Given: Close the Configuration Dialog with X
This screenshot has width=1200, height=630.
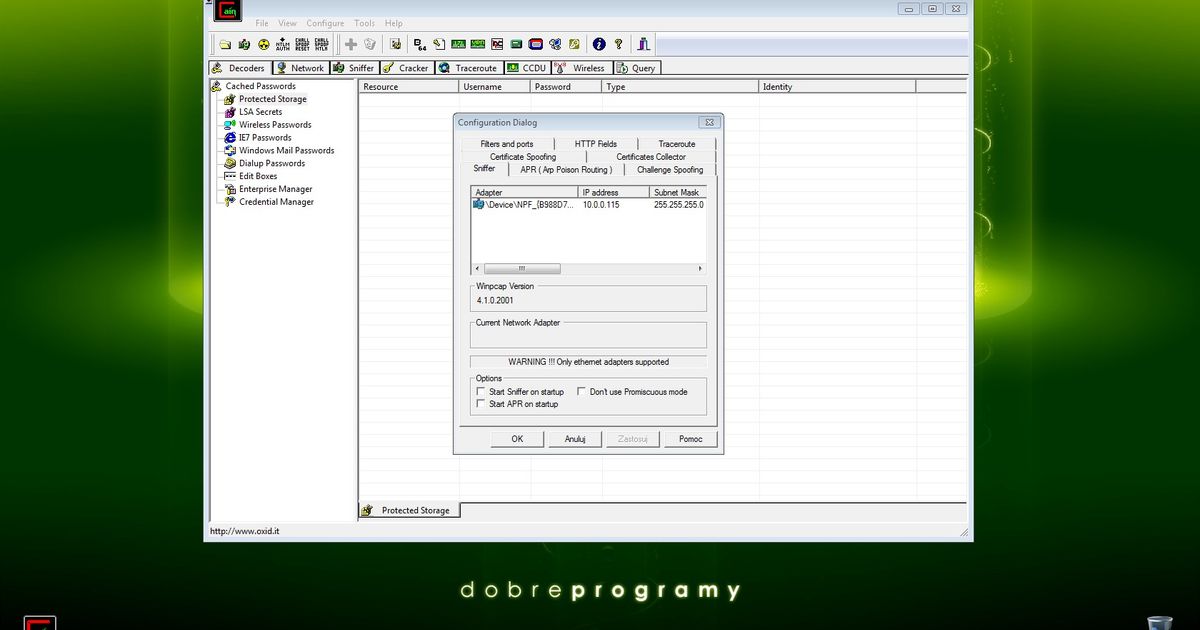Looking at the screenshot, I should (x=709, y=122).
